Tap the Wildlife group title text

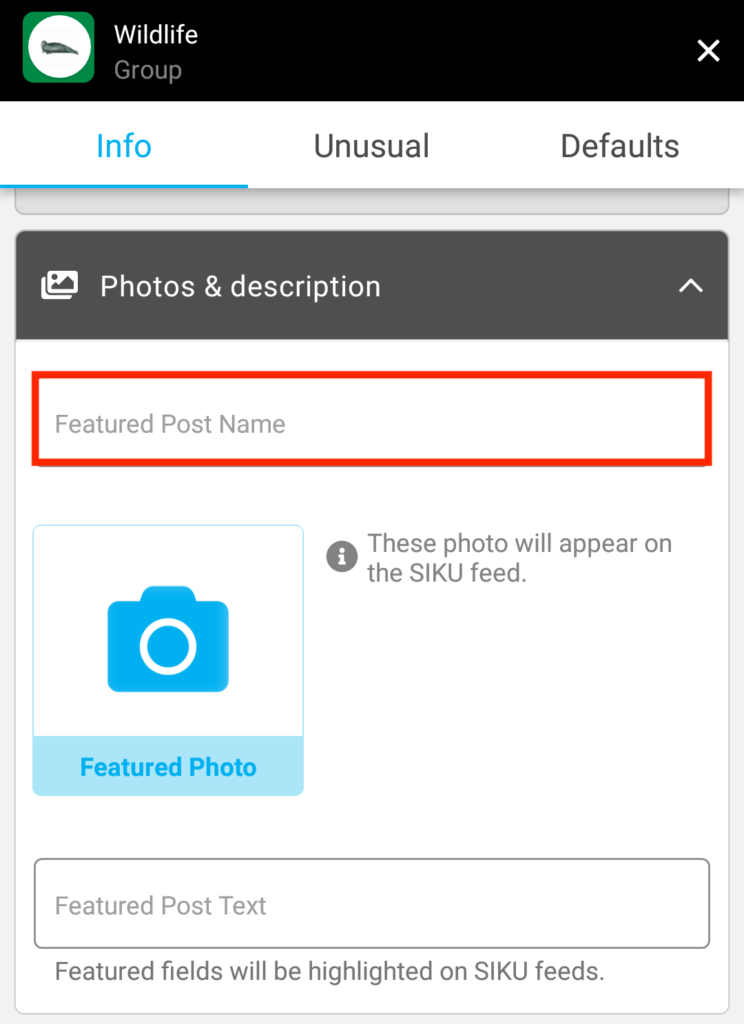[x=155, y=34]
